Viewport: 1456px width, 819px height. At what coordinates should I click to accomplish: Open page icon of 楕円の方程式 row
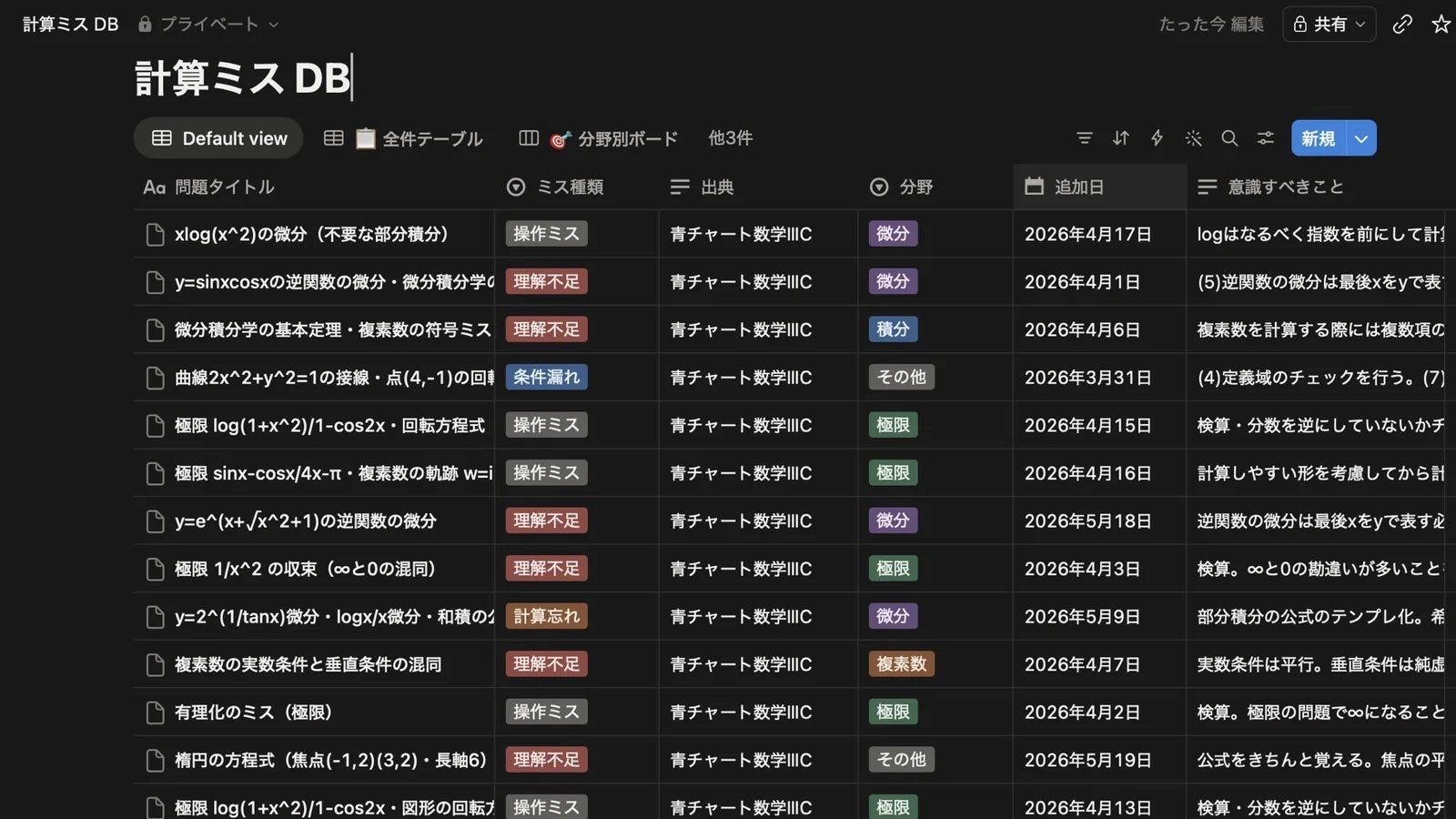[x=156, y=761]
